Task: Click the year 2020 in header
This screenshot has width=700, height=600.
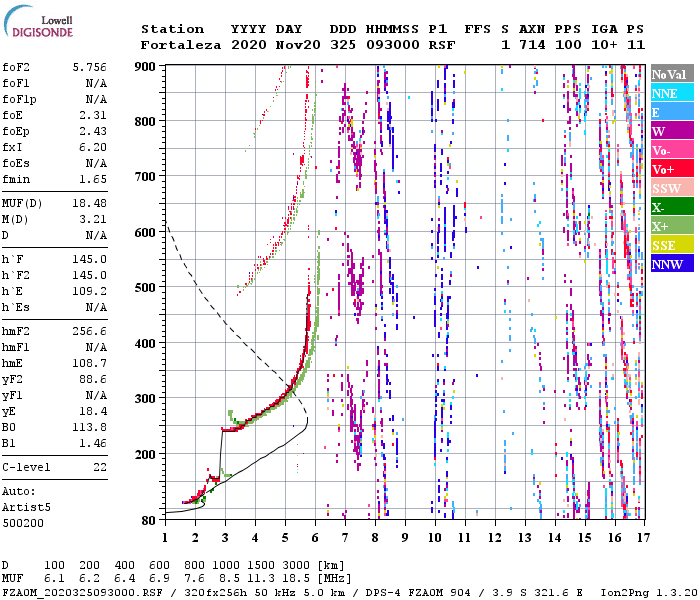Action: pos(249,45)
